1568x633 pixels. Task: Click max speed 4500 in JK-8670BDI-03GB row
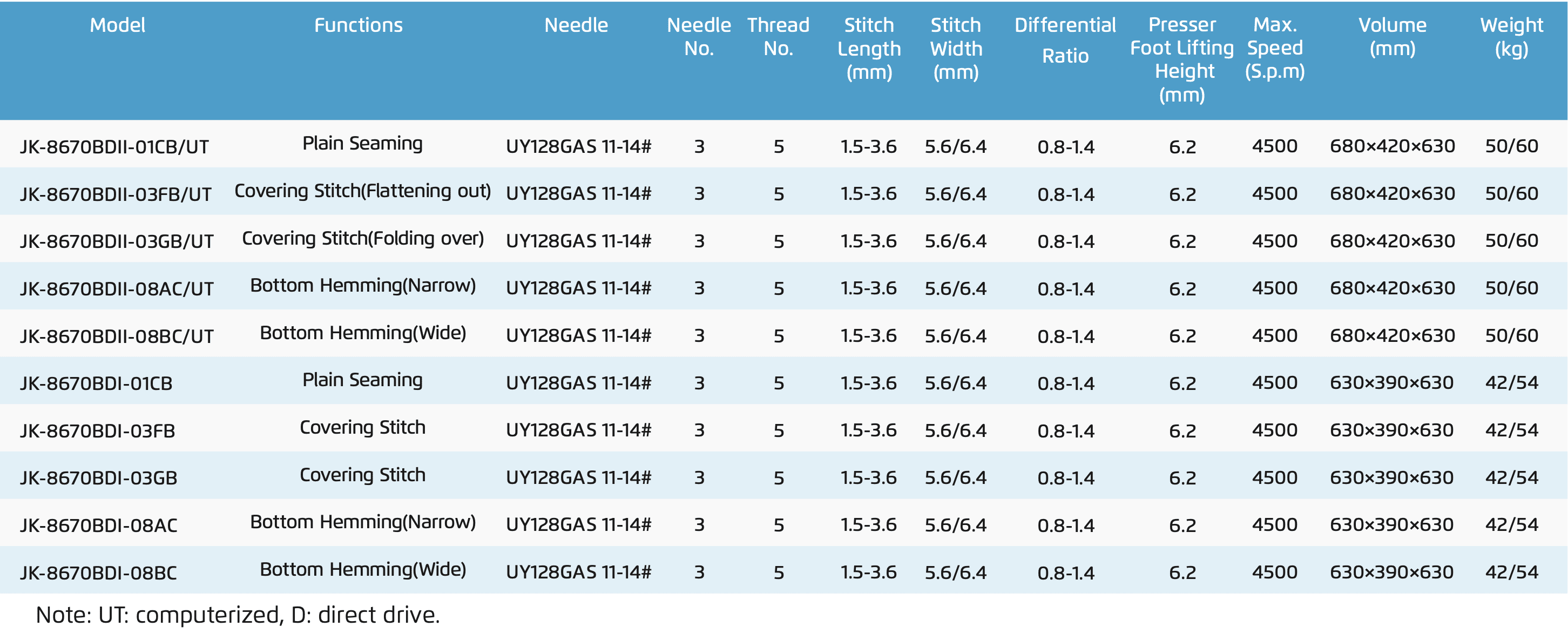click(1275, 478)
